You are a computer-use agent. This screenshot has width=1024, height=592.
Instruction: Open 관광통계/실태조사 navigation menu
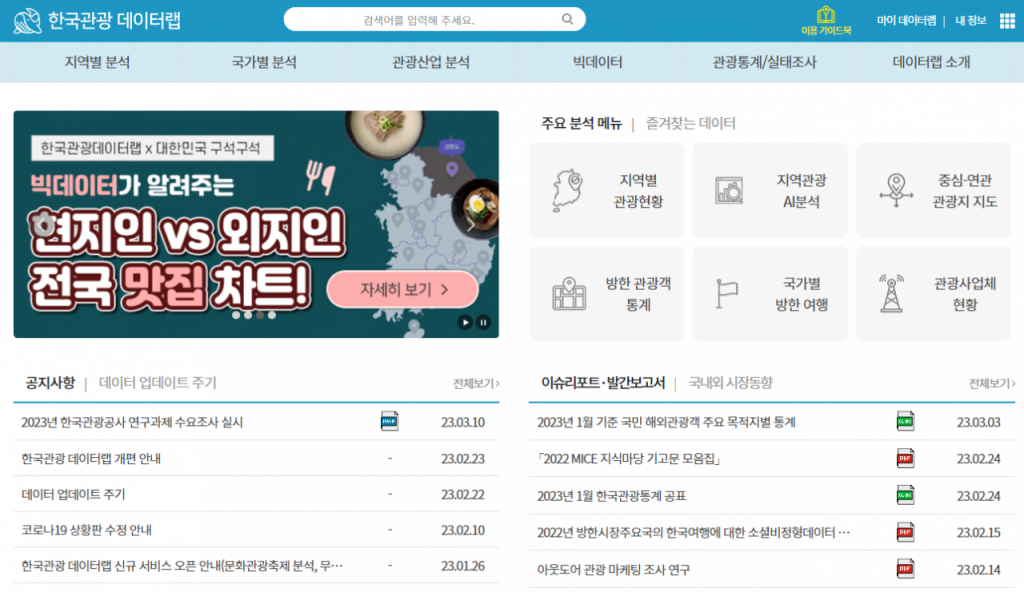764,62
